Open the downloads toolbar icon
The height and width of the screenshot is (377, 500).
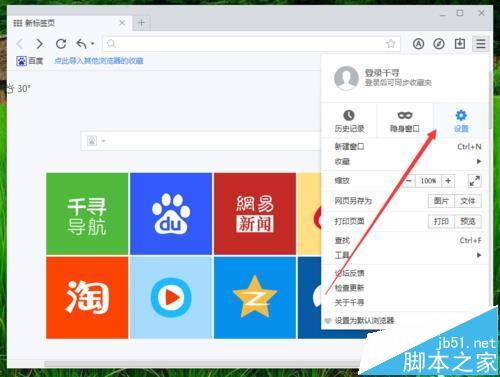point(460,43)
